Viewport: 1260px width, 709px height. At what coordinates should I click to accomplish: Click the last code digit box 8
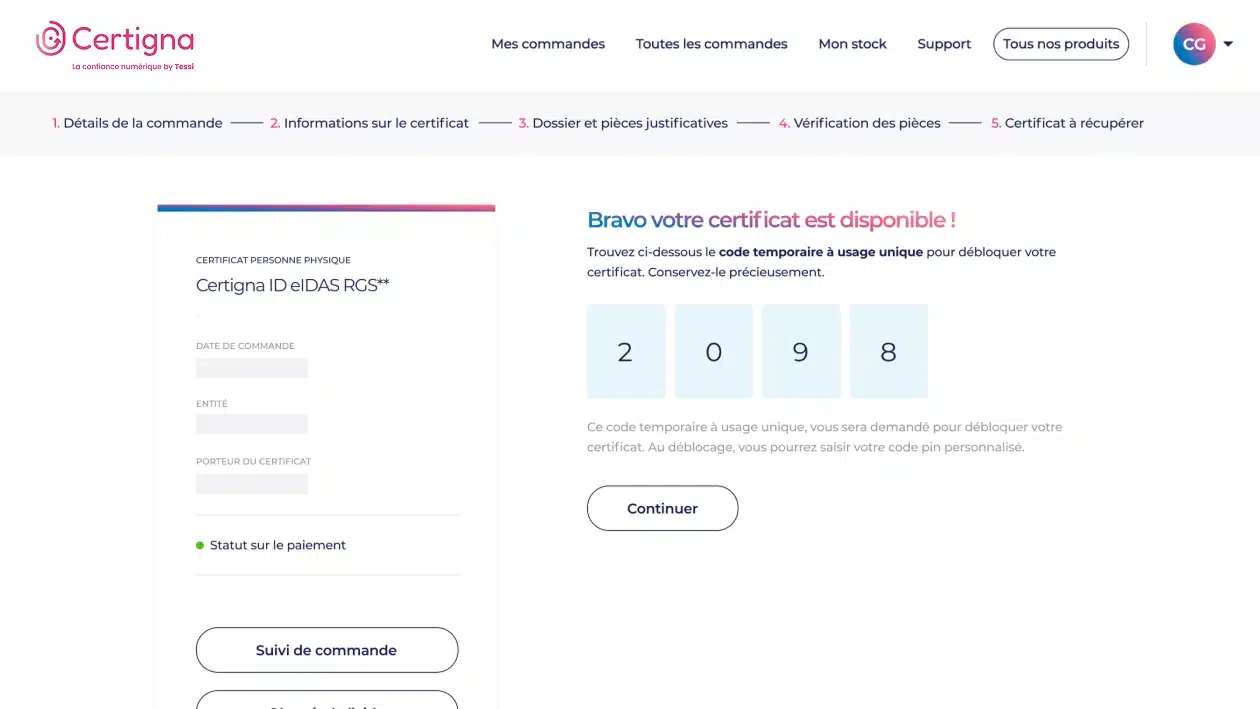889,351
